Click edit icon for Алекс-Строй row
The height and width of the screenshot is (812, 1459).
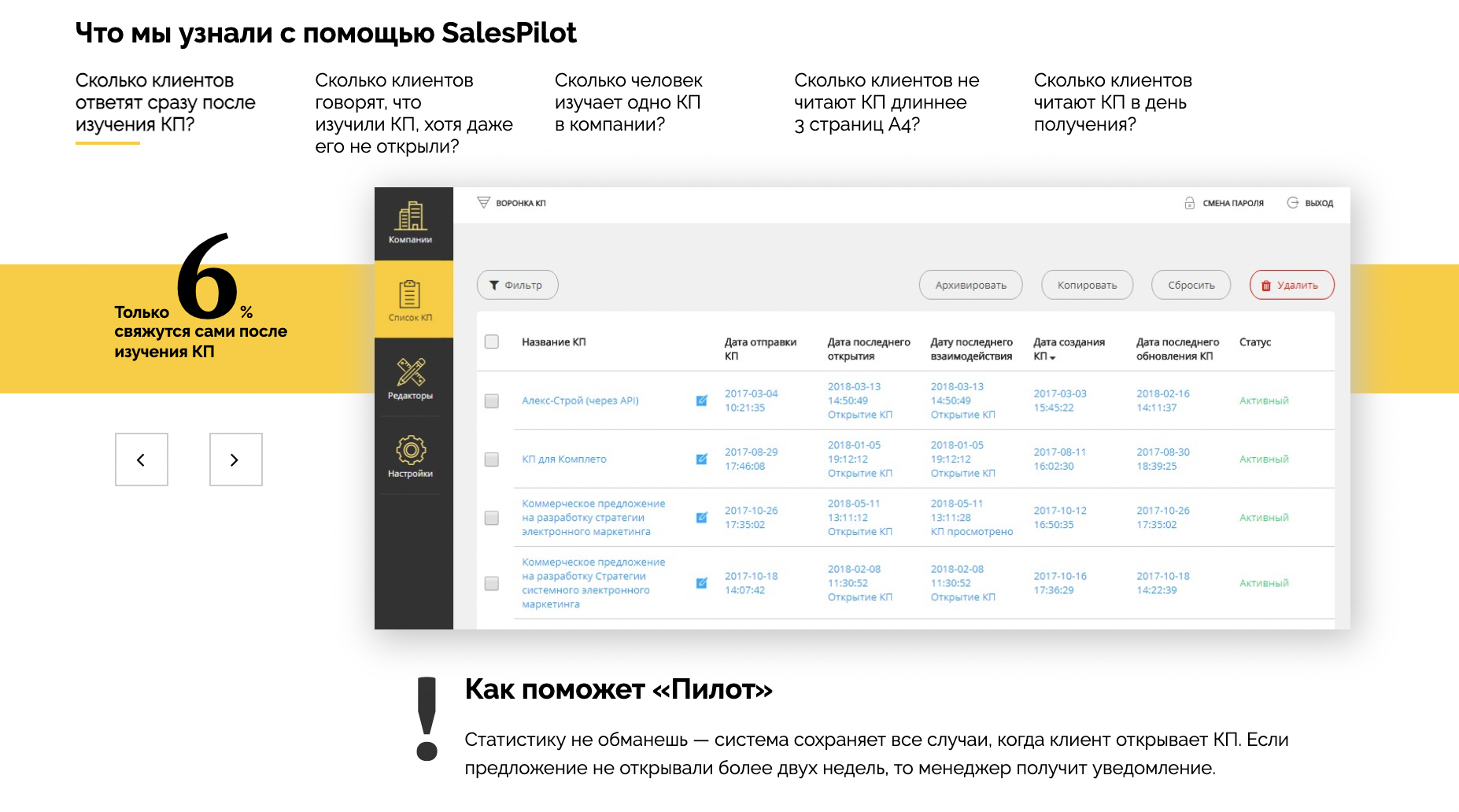701,400
